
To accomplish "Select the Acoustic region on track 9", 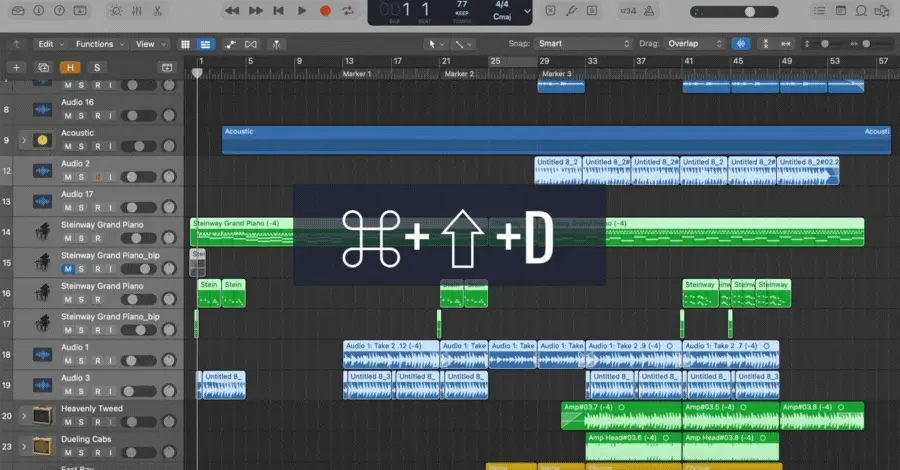I will pyautogui.click(x=556, y=139).
